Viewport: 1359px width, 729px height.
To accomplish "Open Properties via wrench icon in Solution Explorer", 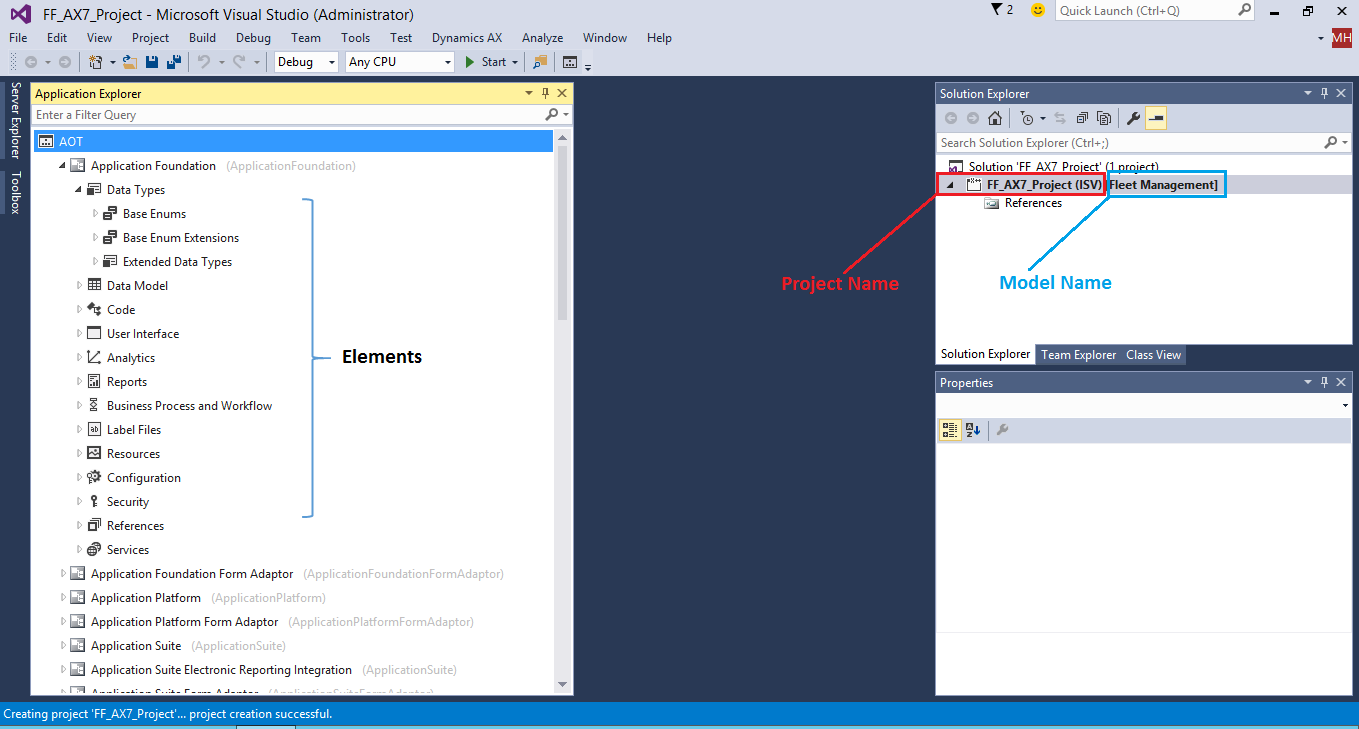I will (x=1133, y=118).
